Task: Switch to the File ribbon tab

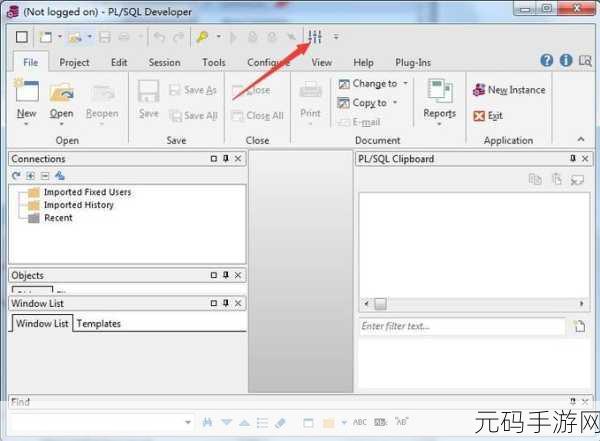Action: click(x=31, y=62)
